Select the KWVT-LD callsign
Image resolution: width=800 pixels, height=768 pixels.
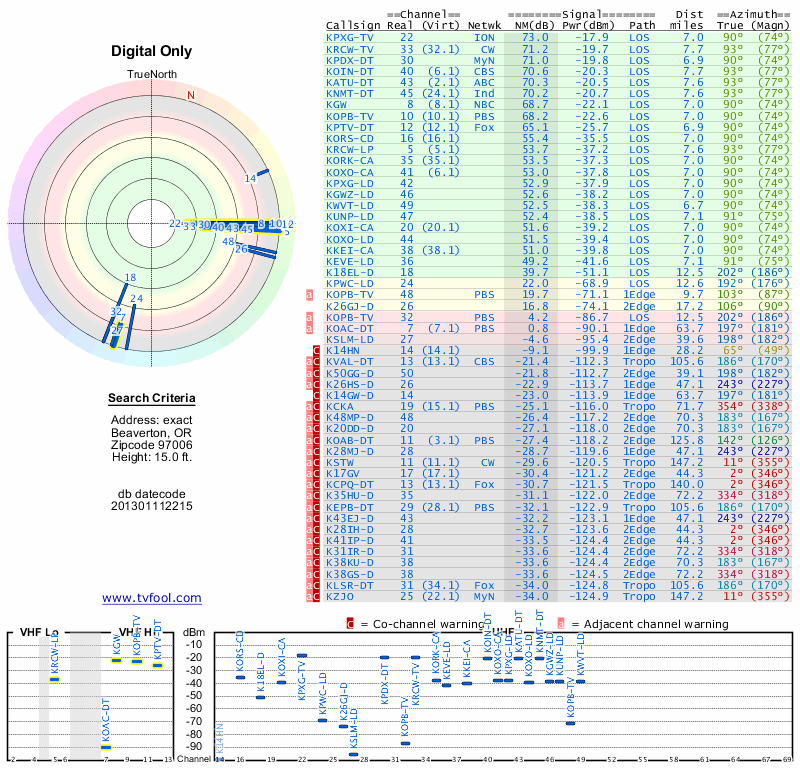(x=350, y=206)
